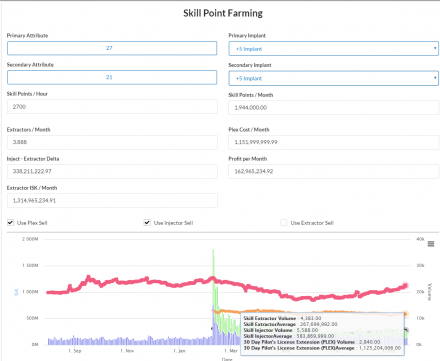Enable the Use Extractor Sell checkbox
Viewport: 440px width, 361px height.
click(284, 223)
